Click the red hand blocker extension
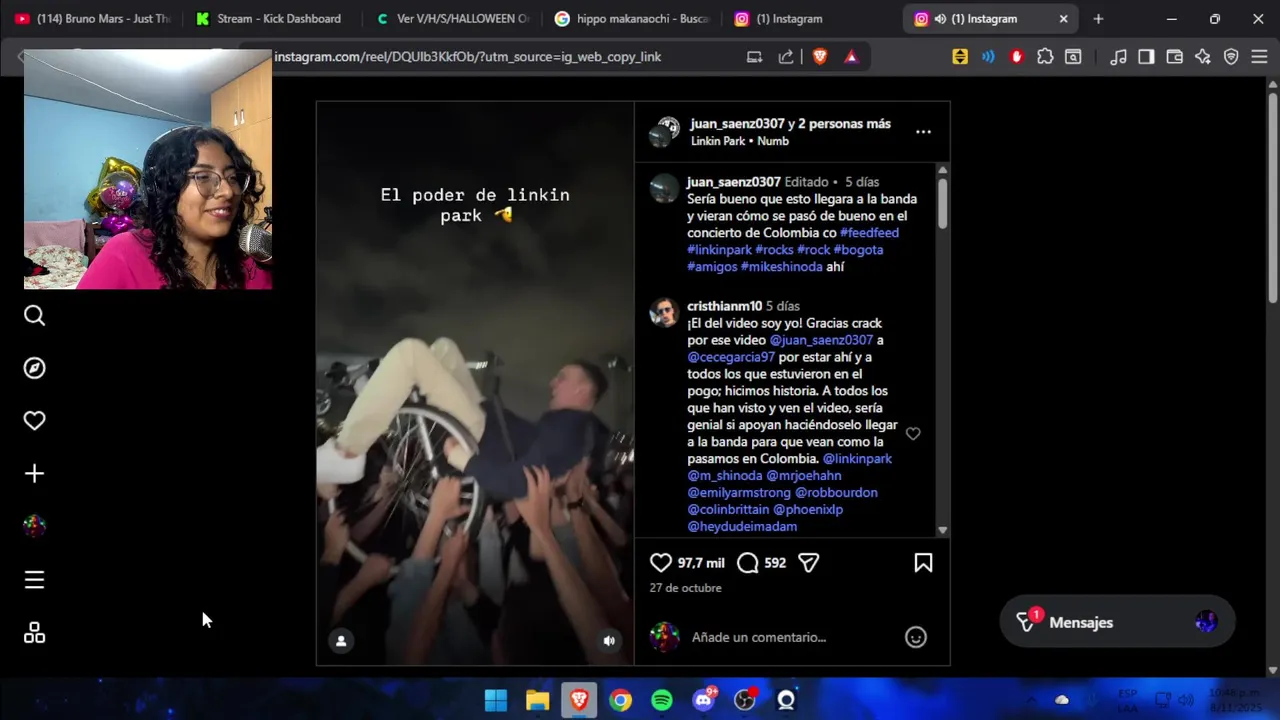This screenshot has width=1280, height=720. tap(1017, 57)
